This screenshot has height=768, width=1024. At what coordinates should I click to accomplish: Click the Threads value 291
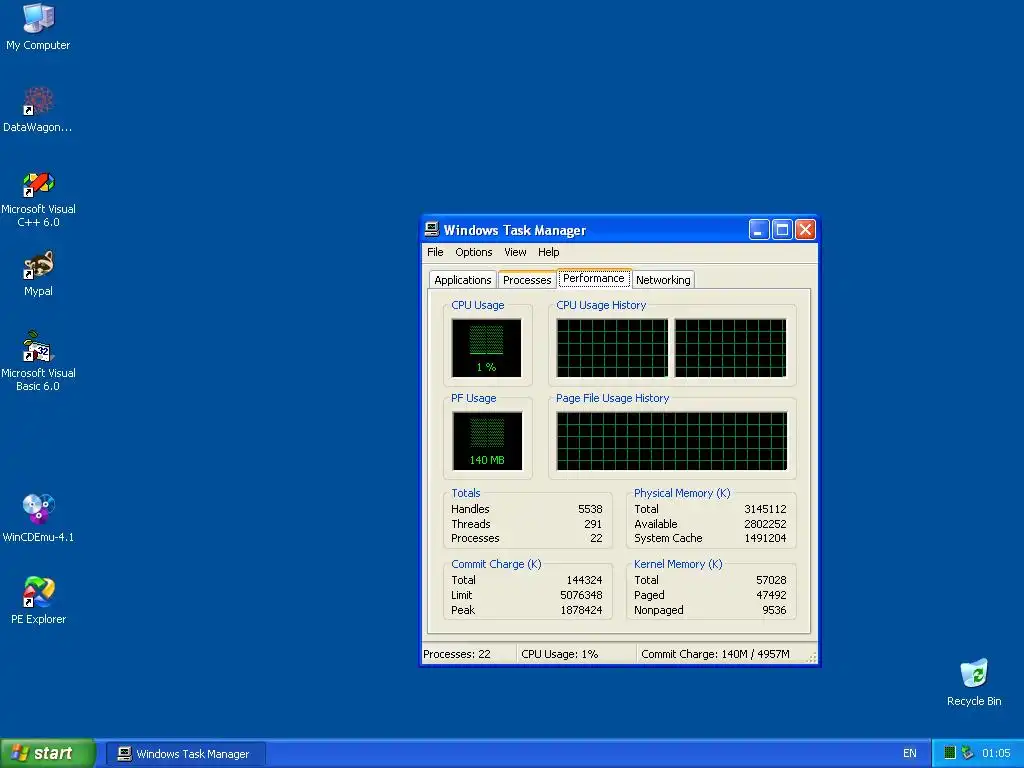(x=593, y=524)
